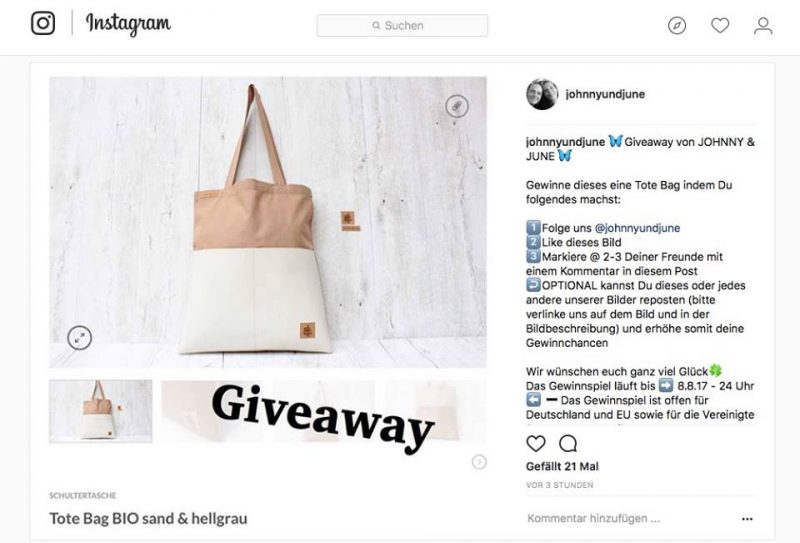Open the @johnnyundjune mention link
The height and width of the screenshot is (543, 800).
click(637, 228)
